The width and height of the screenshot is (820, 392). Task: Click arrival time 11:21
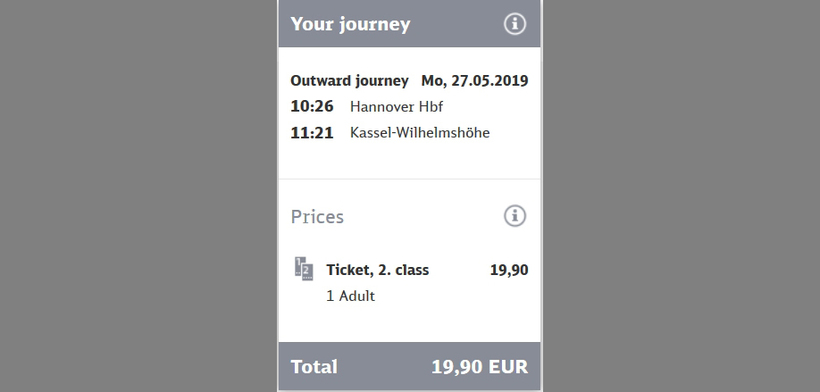[x=312, y=133]
